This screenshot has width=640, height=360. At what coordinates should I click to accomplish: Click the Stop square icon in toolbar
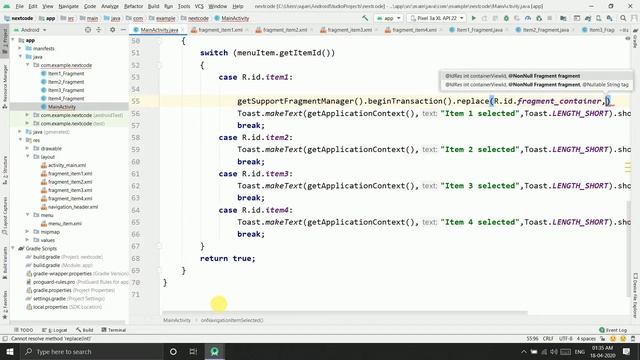[x=550, y=18]
